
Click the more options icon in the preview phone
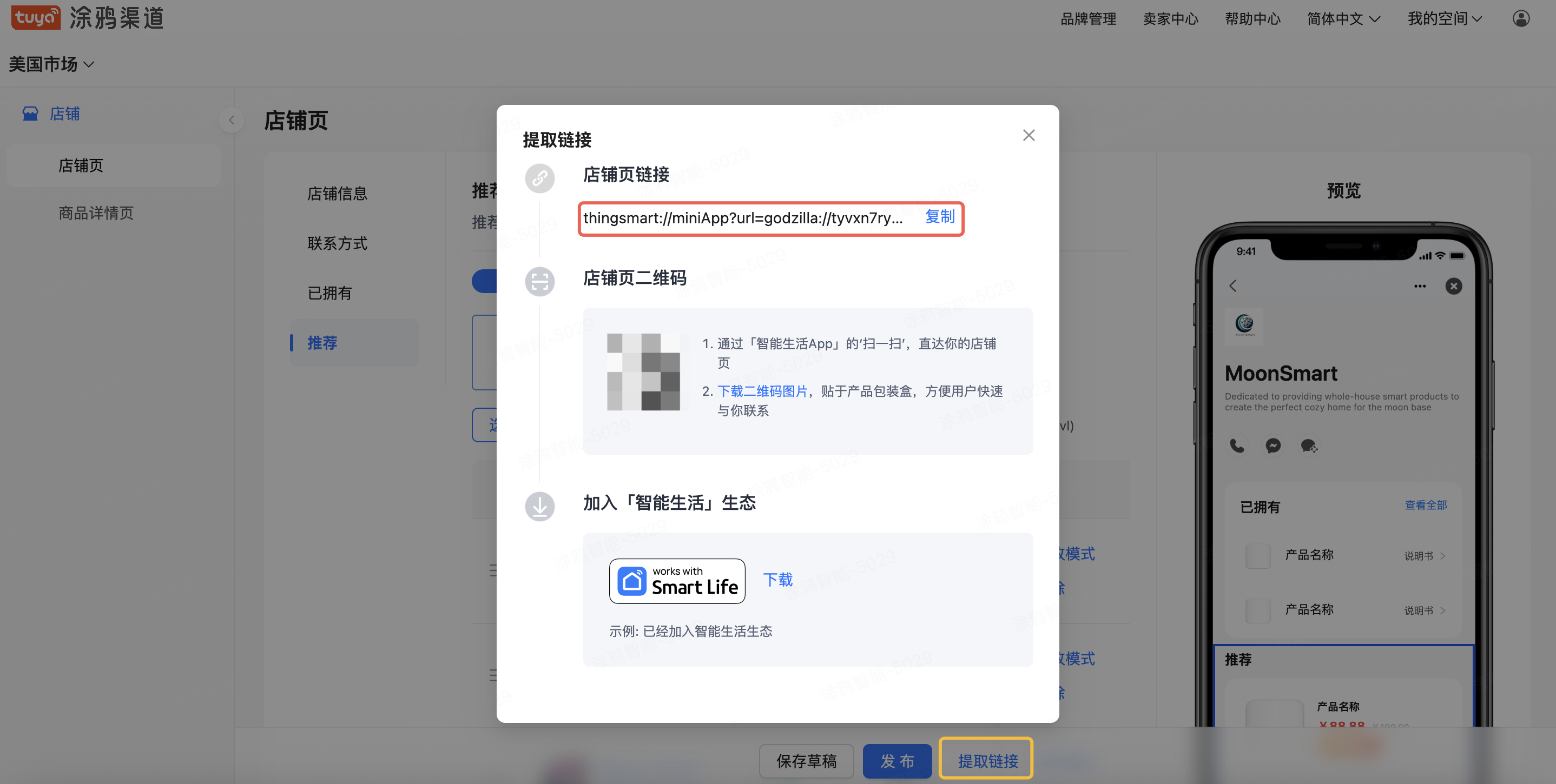click(1420, 286)
